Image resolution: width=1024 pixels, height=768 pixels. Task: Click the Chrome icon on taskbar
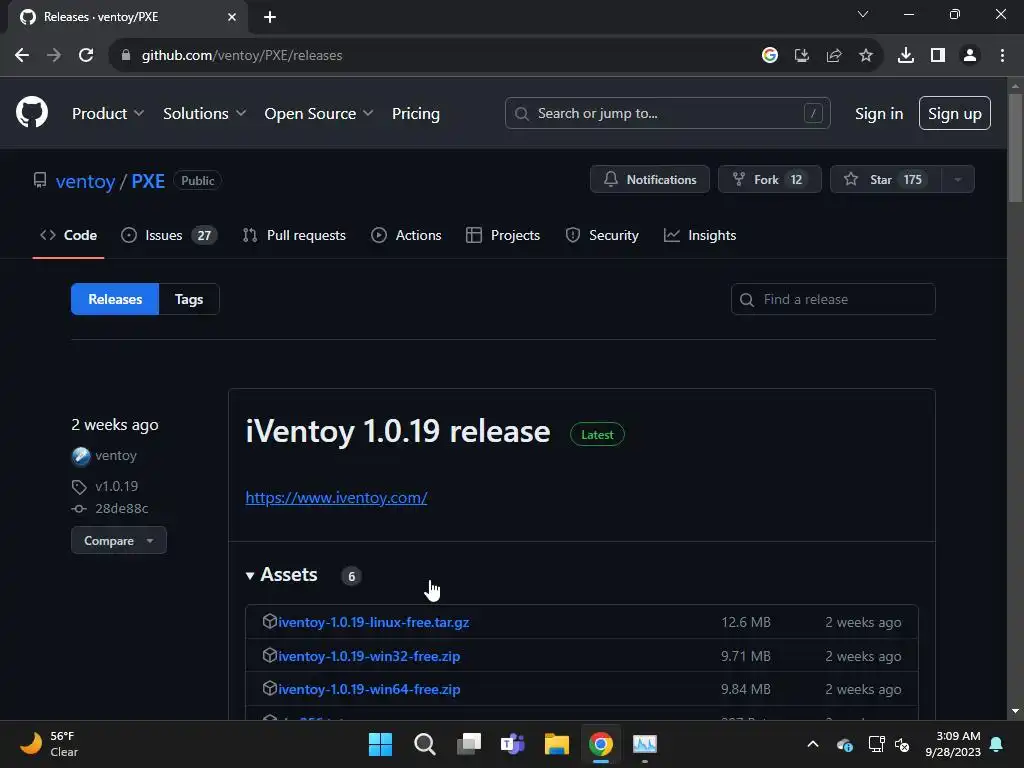point(601,744)
